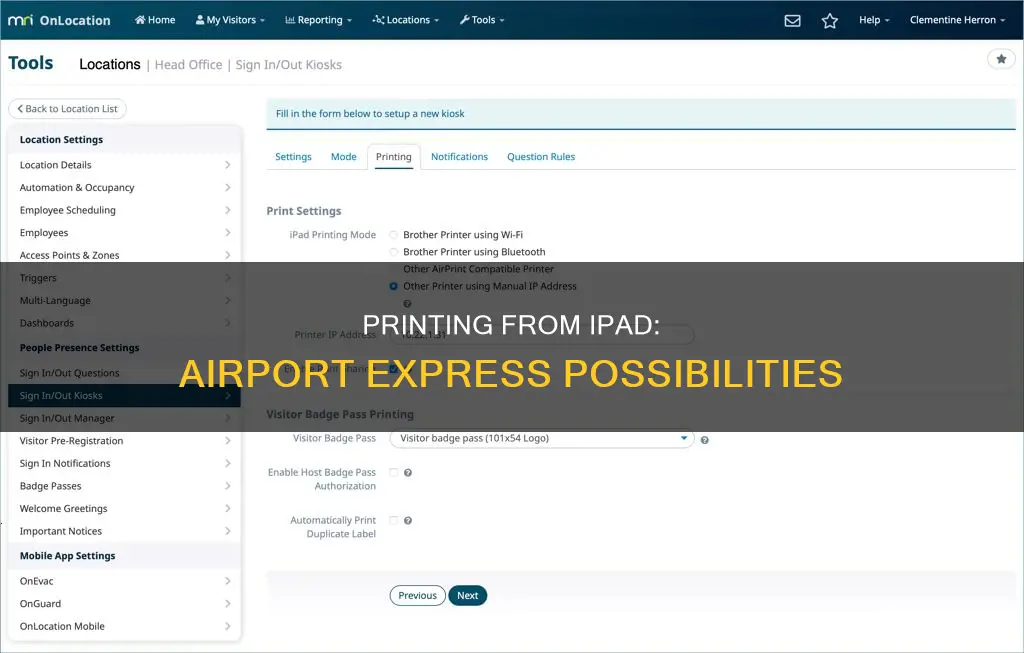Open the Tools dropdown in the top bar
1024x653 pixels.
(x=482, y=20)
